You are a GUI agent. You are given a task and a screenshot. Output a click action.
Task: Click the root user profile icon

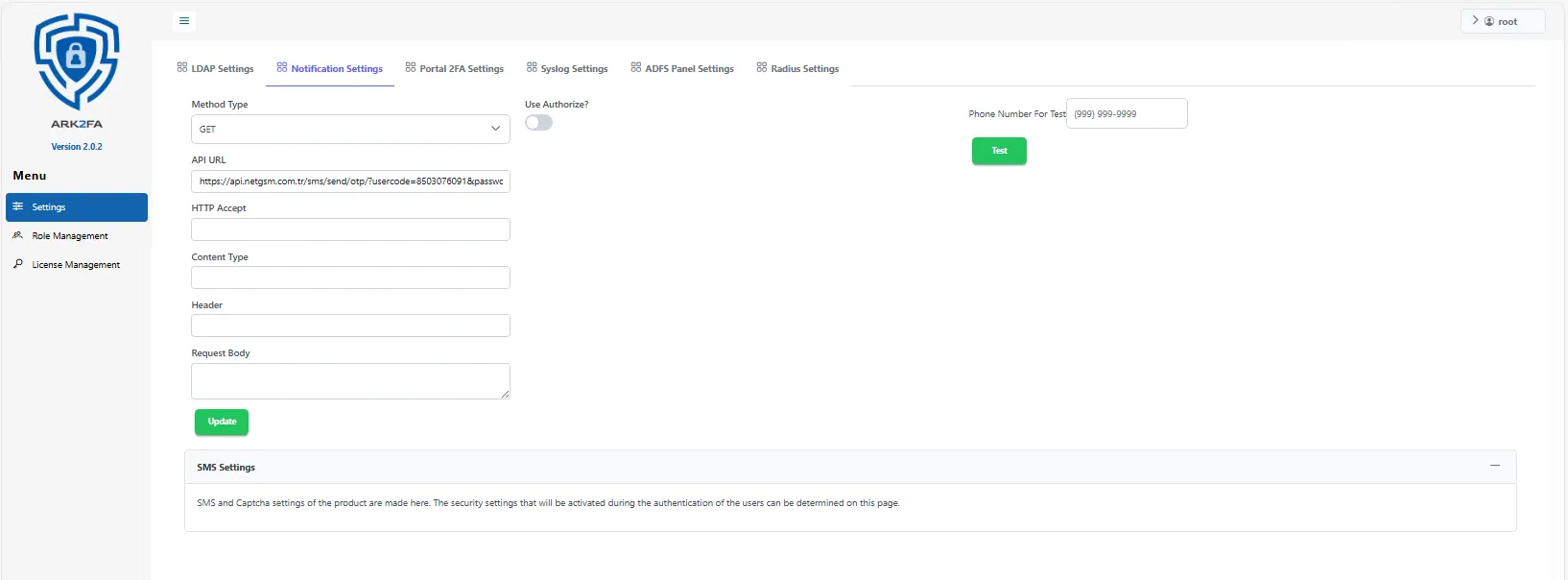coord(1489,21)
